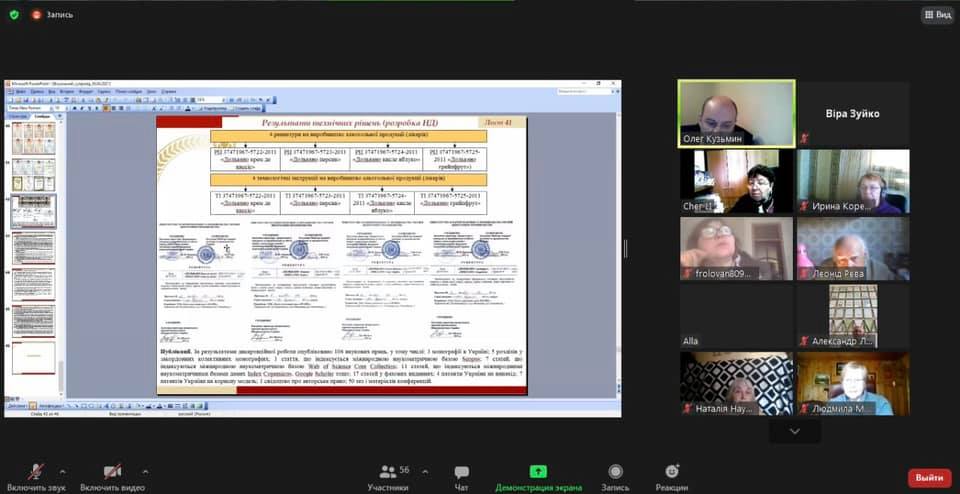The image size is (960, 494).
Task: Open the Участники participants panel
Action: (387, 477)
